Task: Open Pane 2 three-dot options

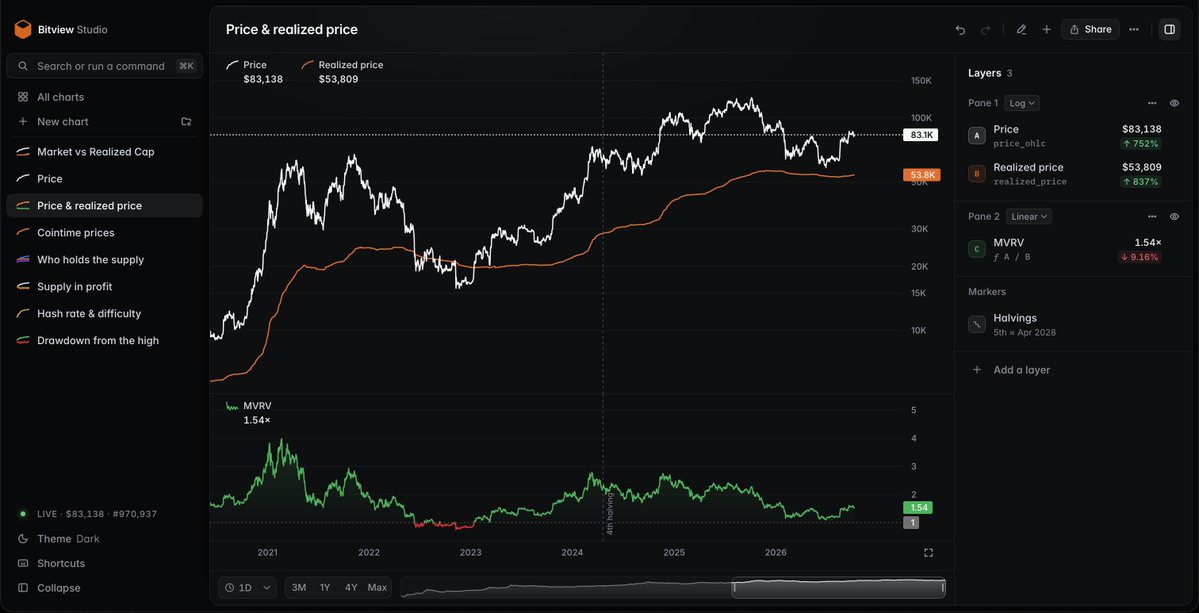Action: point(1152,216)
